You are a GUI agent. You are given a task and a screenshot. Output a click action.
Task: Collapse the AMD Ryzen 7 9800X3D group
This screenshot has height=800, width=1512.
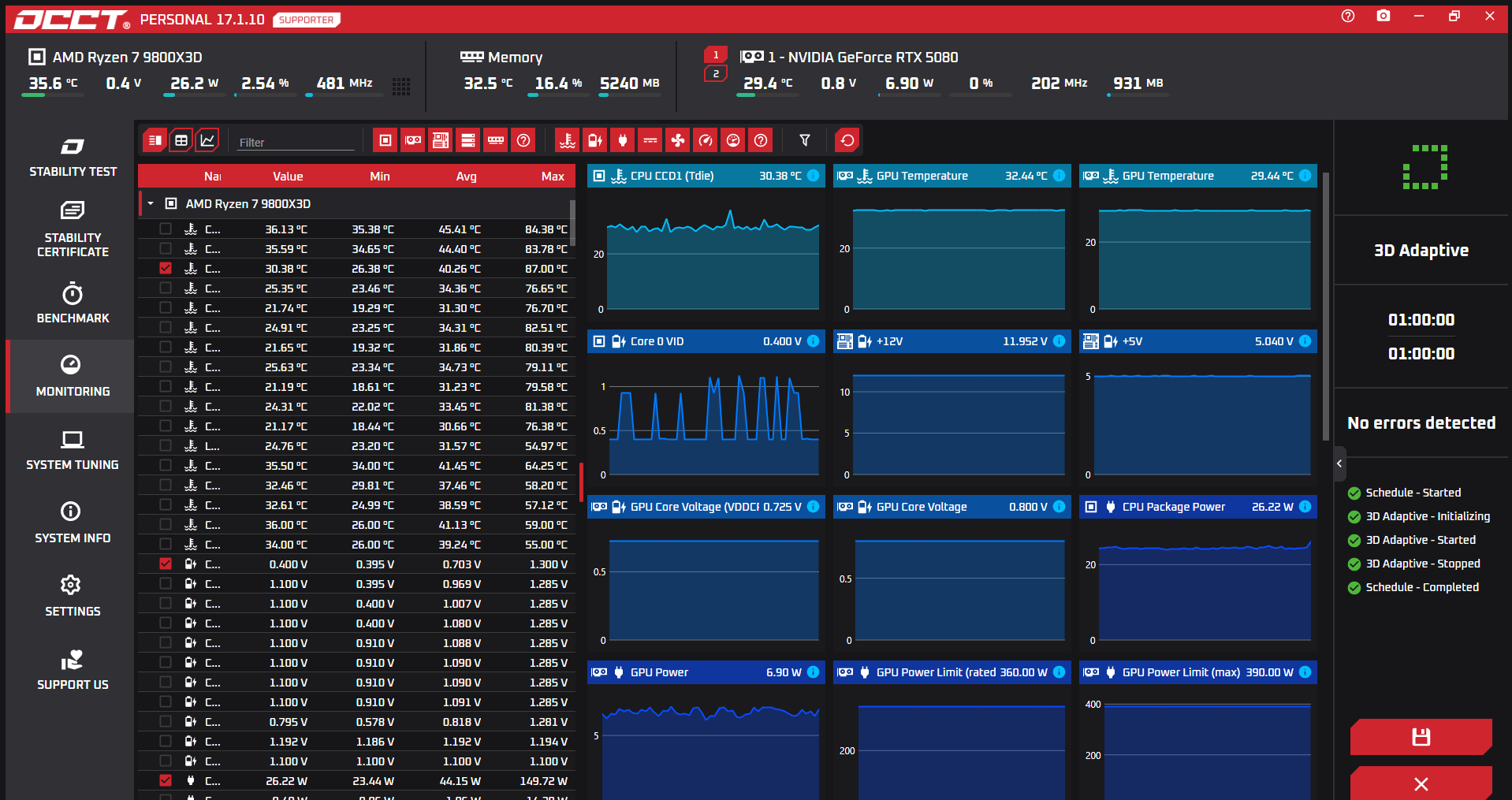pyautogui.click(x=151, y=203)
